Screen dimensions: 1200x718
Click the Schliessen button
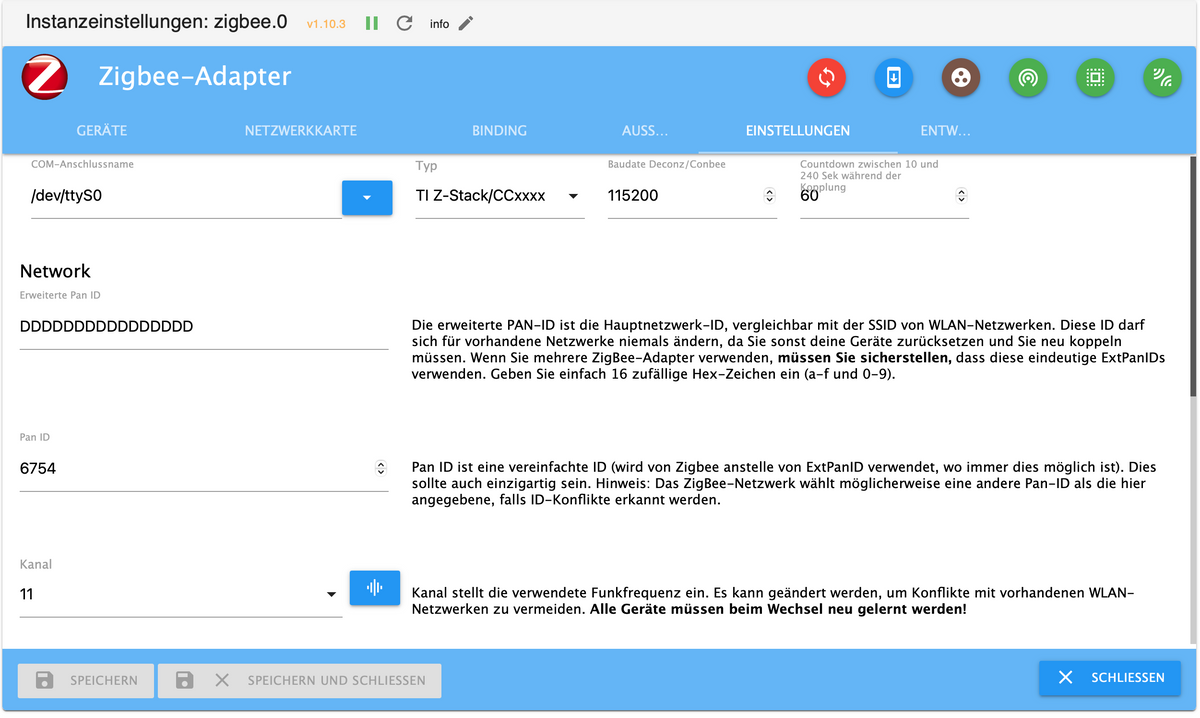point(1110,678)
